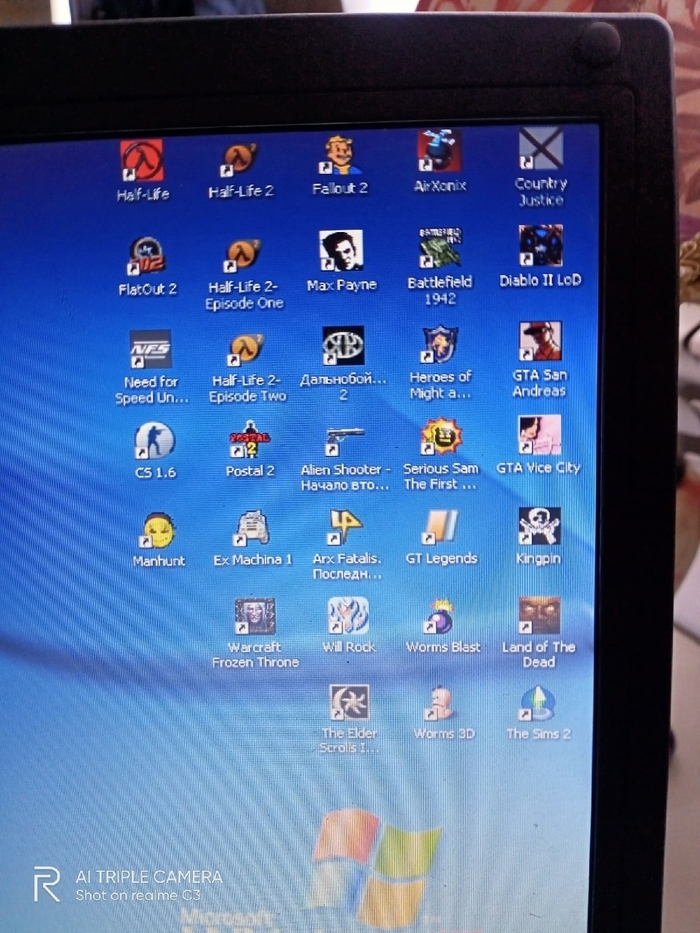700x933 pixels.
Task: Click the Arx Fatalis shortcut icon
Action: click(346, 527)
